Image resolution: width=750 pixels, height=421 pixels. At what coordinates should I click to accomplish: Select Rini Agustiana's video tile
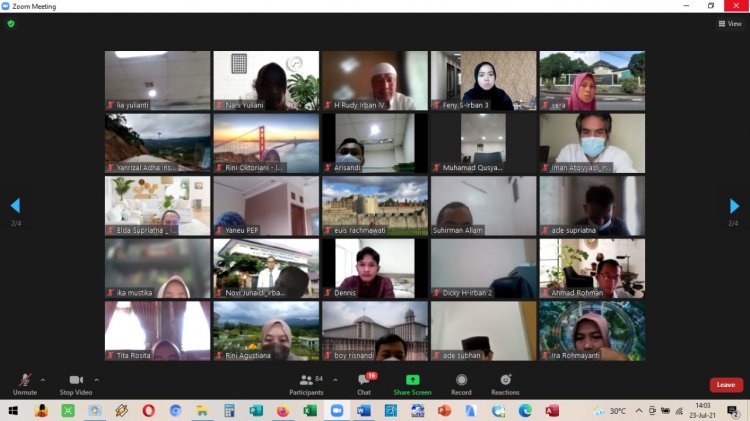coord(266,331)
